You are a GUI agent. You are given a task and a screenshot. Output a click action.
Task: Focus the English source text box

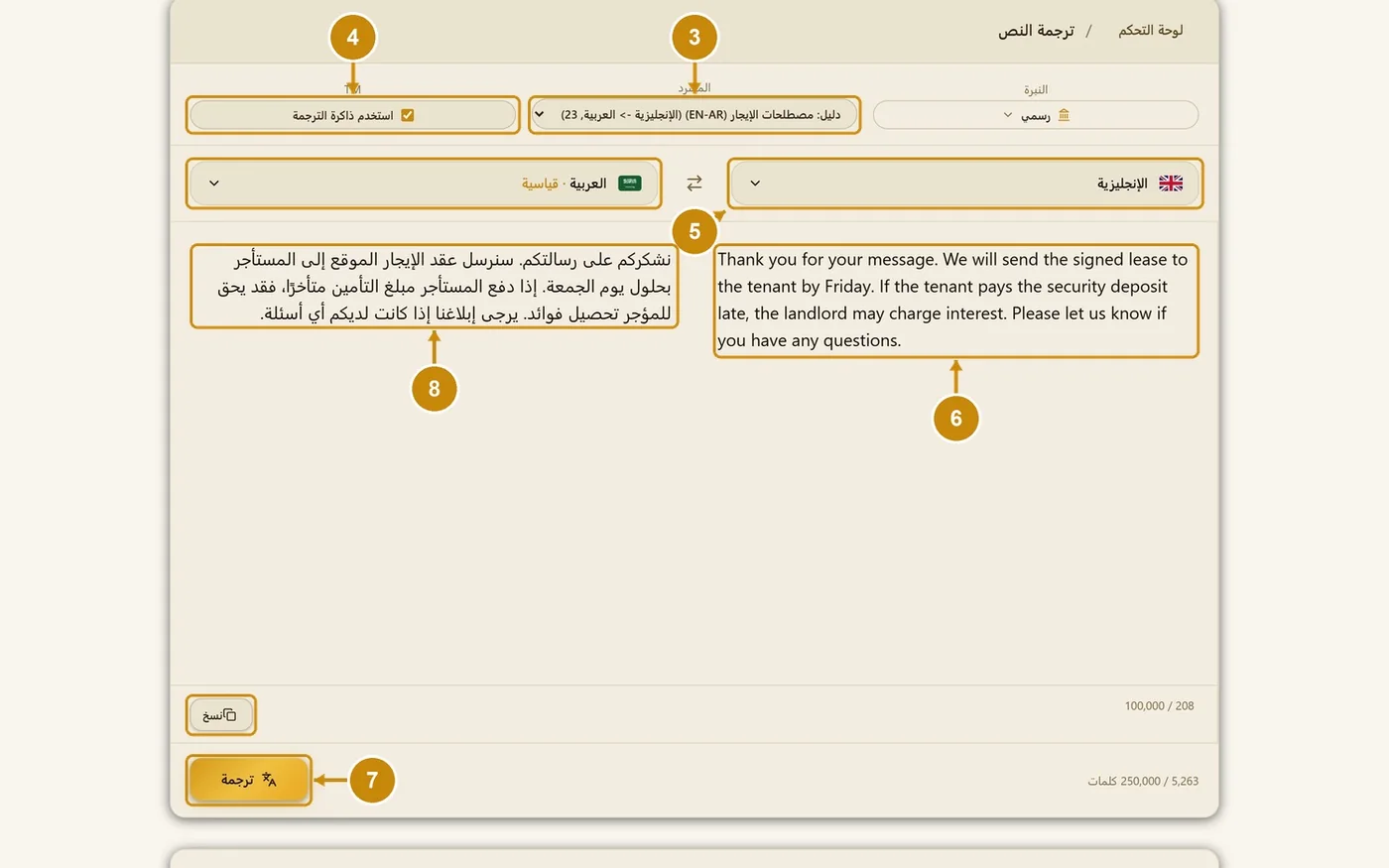click(x=956, y=301)
